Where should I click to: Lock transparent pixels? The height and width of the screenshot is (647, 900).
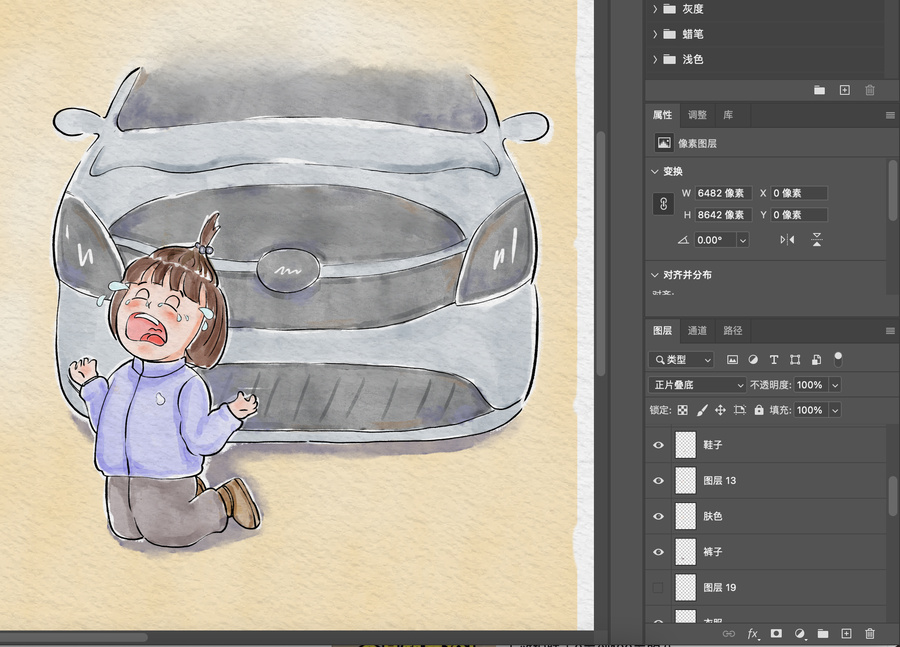click(x=682, y=410)
